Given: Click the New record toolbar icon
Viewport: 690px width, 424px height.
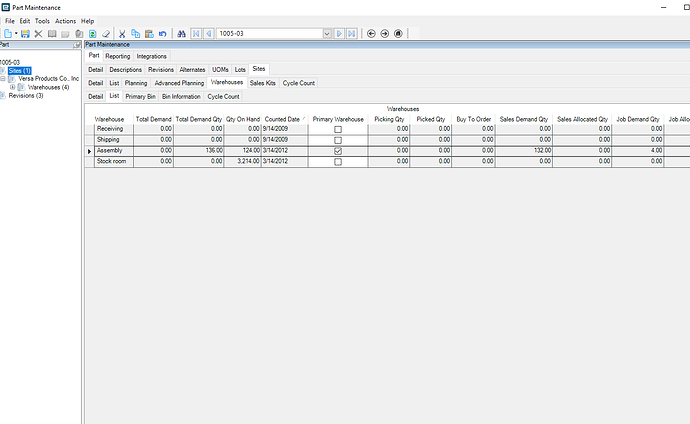Looking at the screenshot, I should (7, 33).
